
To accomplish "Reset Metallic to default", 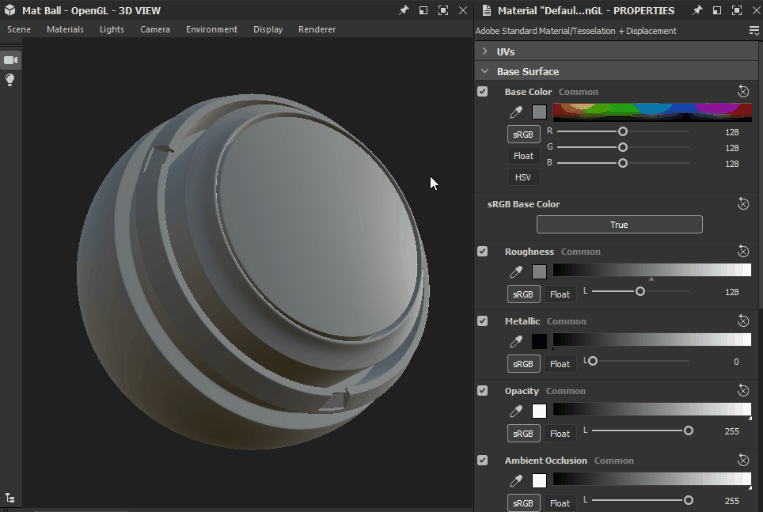I will tap(743, 320).
